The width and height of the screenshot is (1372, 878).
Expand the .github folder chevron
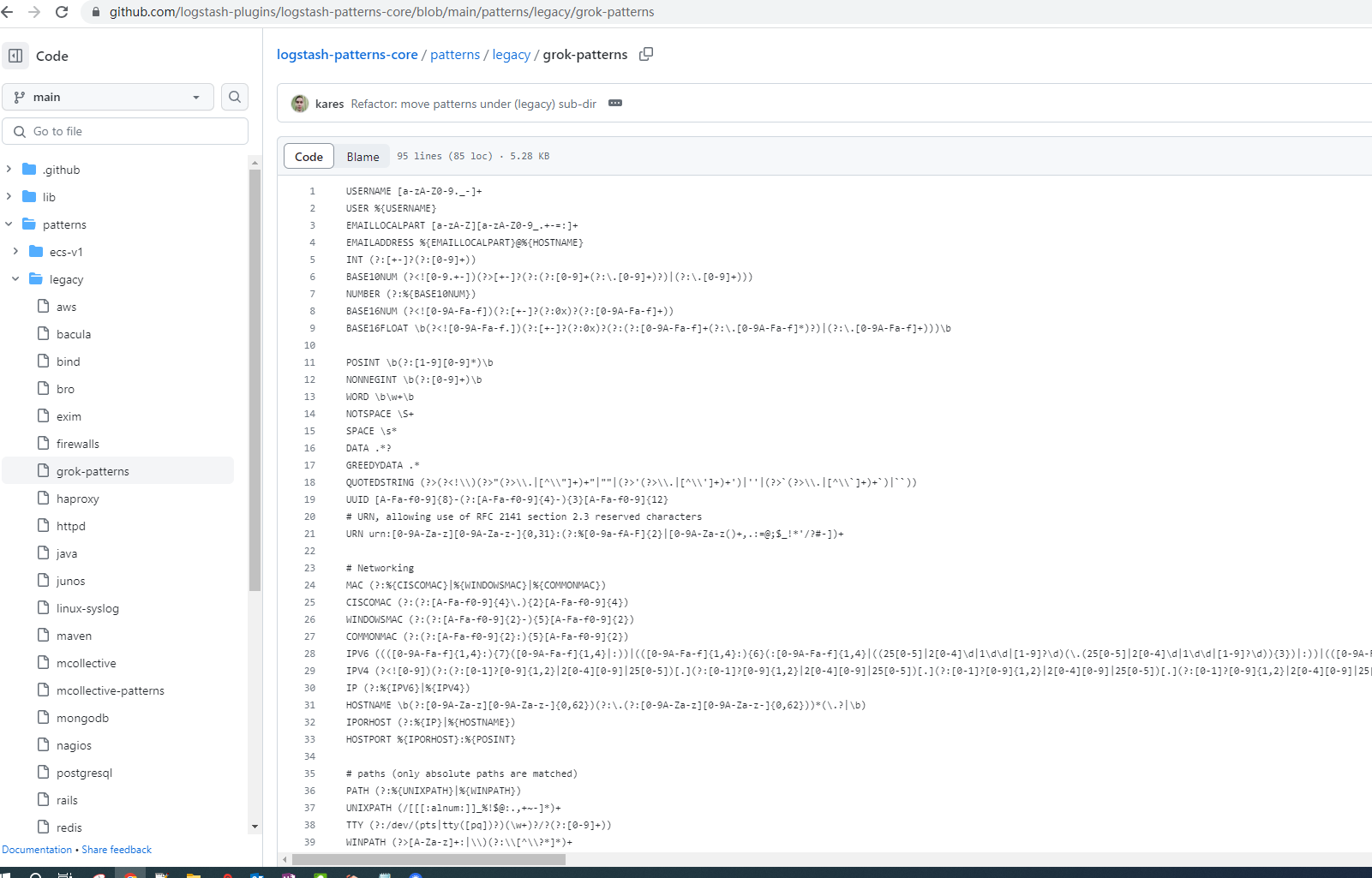pyautogui.click(x=9, y=170)
